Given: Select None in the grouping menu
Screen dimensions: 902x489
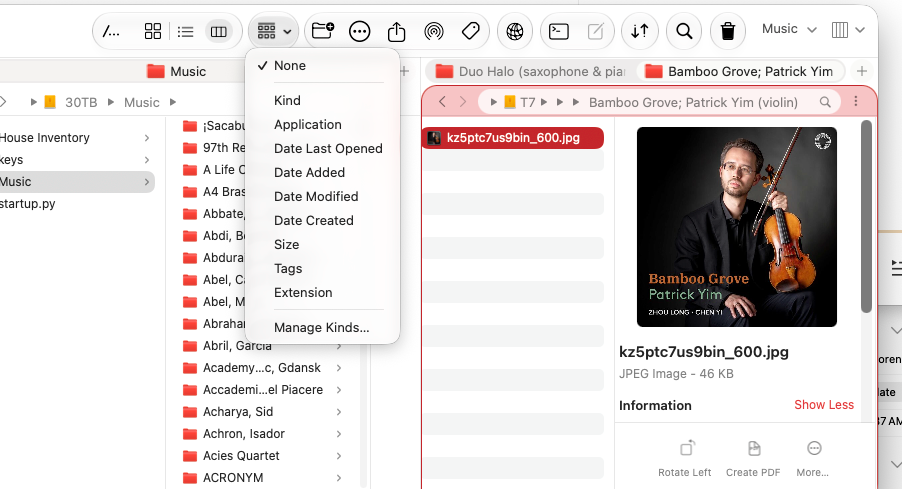Looking at the screenshot, I should click(322, 66).
